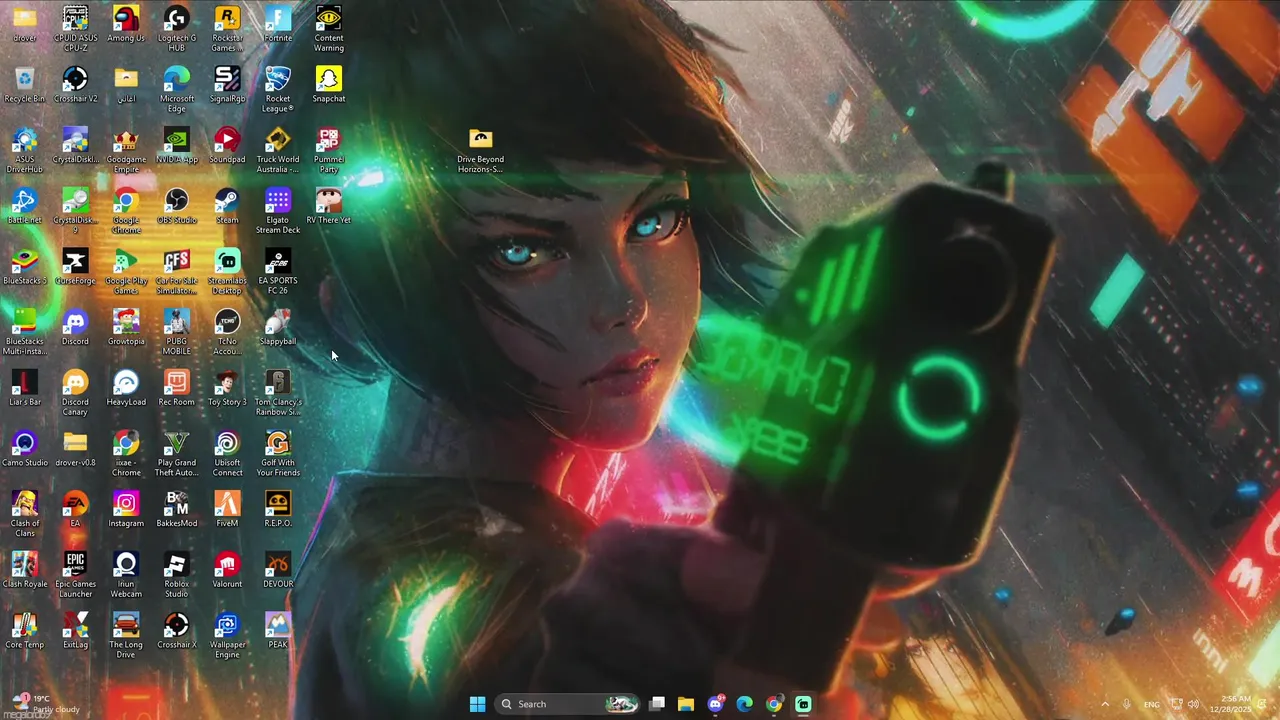Show hidden system tray icons
Image resolution: width=1280 pixels, height=720 pixels.
[1105, 704]
